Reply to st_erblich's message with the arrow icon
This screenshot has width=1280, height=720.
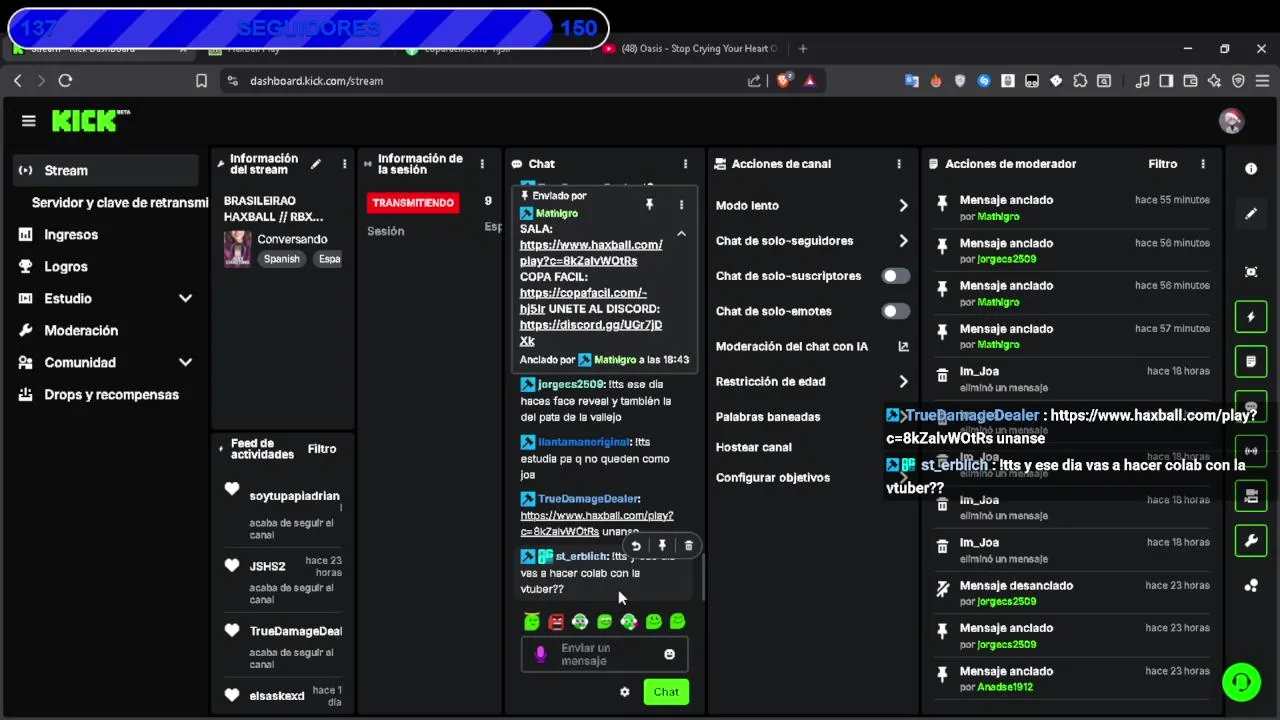(636, 546)
